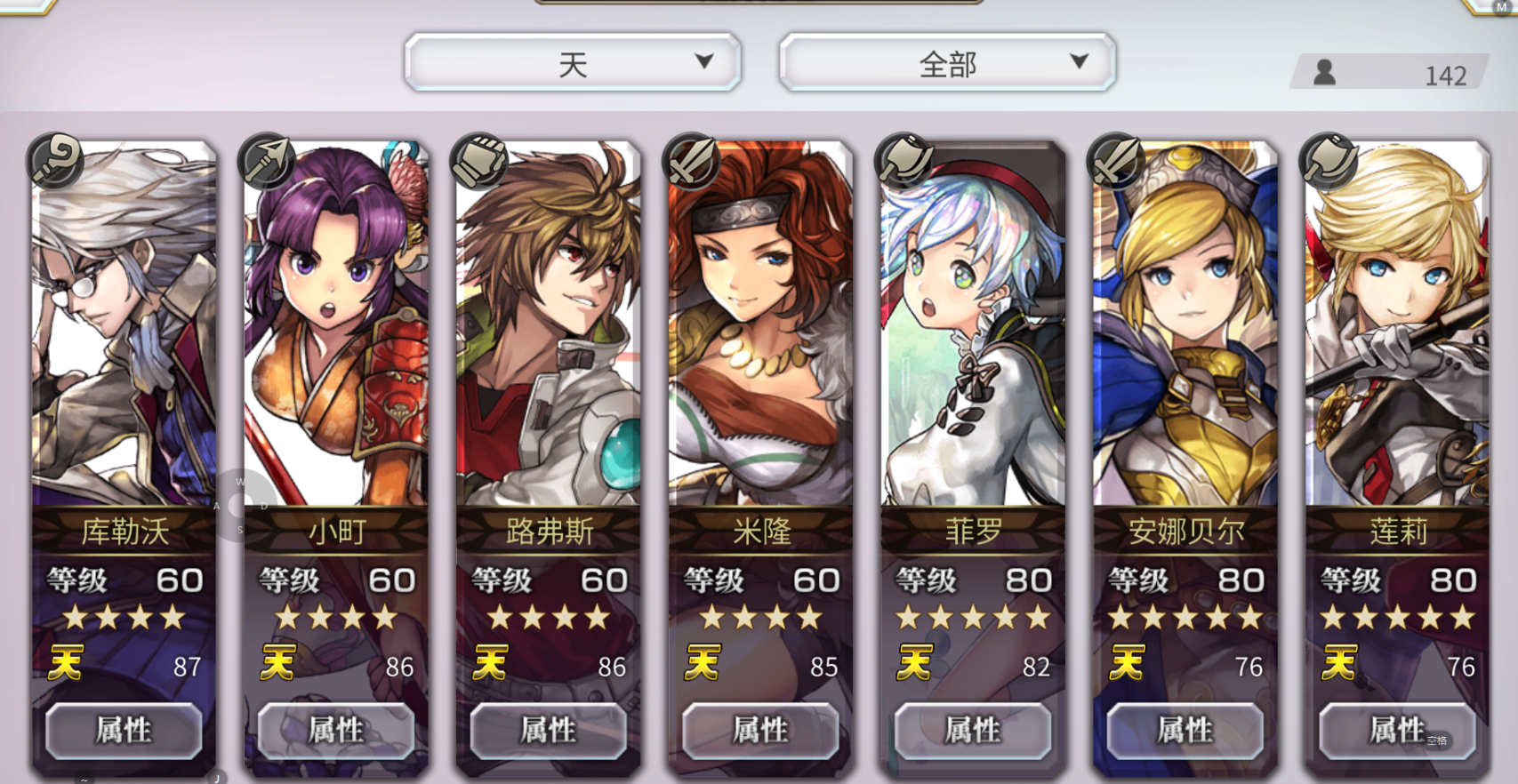Click the character count person icon
1518x784 pixels.
click(1325, 73)
